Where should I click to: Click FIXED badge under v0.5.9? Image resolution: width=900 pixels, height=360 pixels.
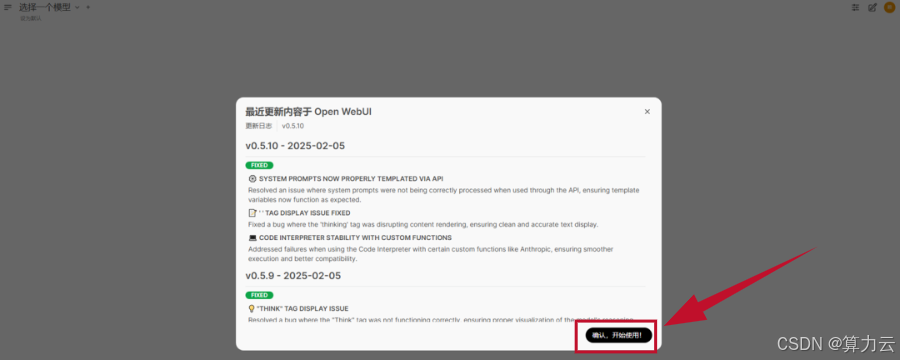pos(259,295)
